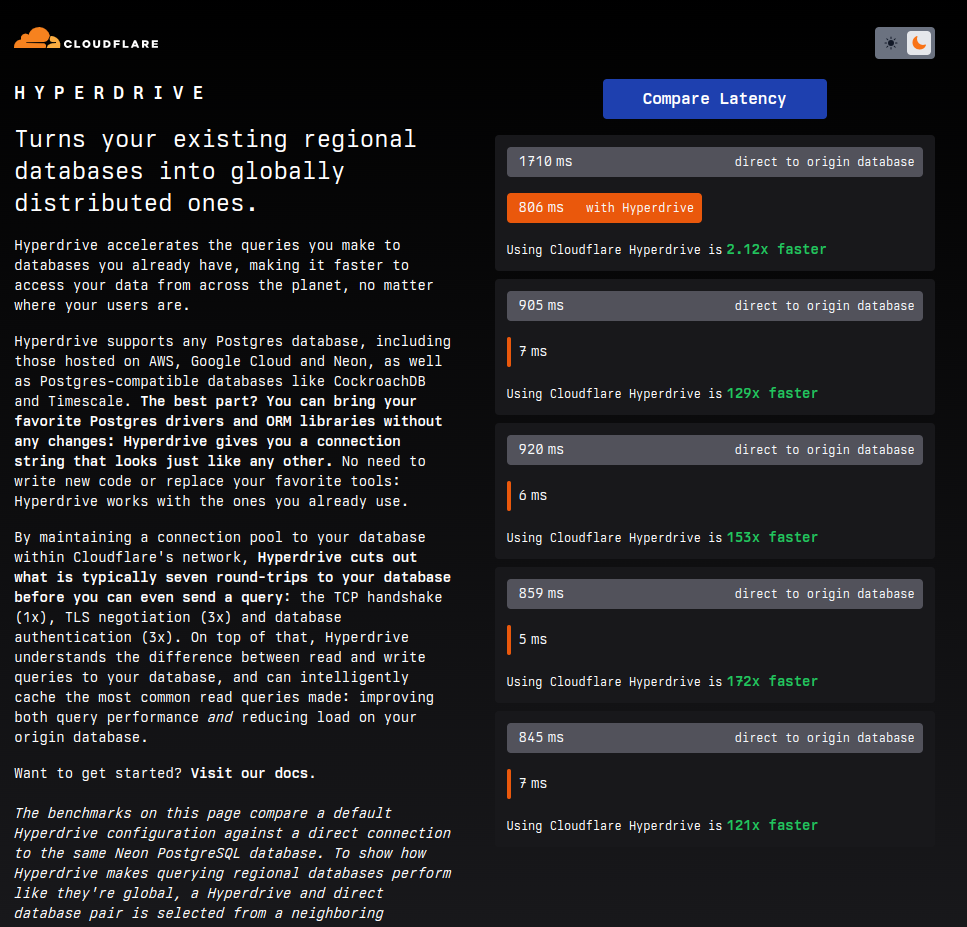967x927 pixels.
Task: Click the Cloudflare cloud logo
Action: [37, 38]
